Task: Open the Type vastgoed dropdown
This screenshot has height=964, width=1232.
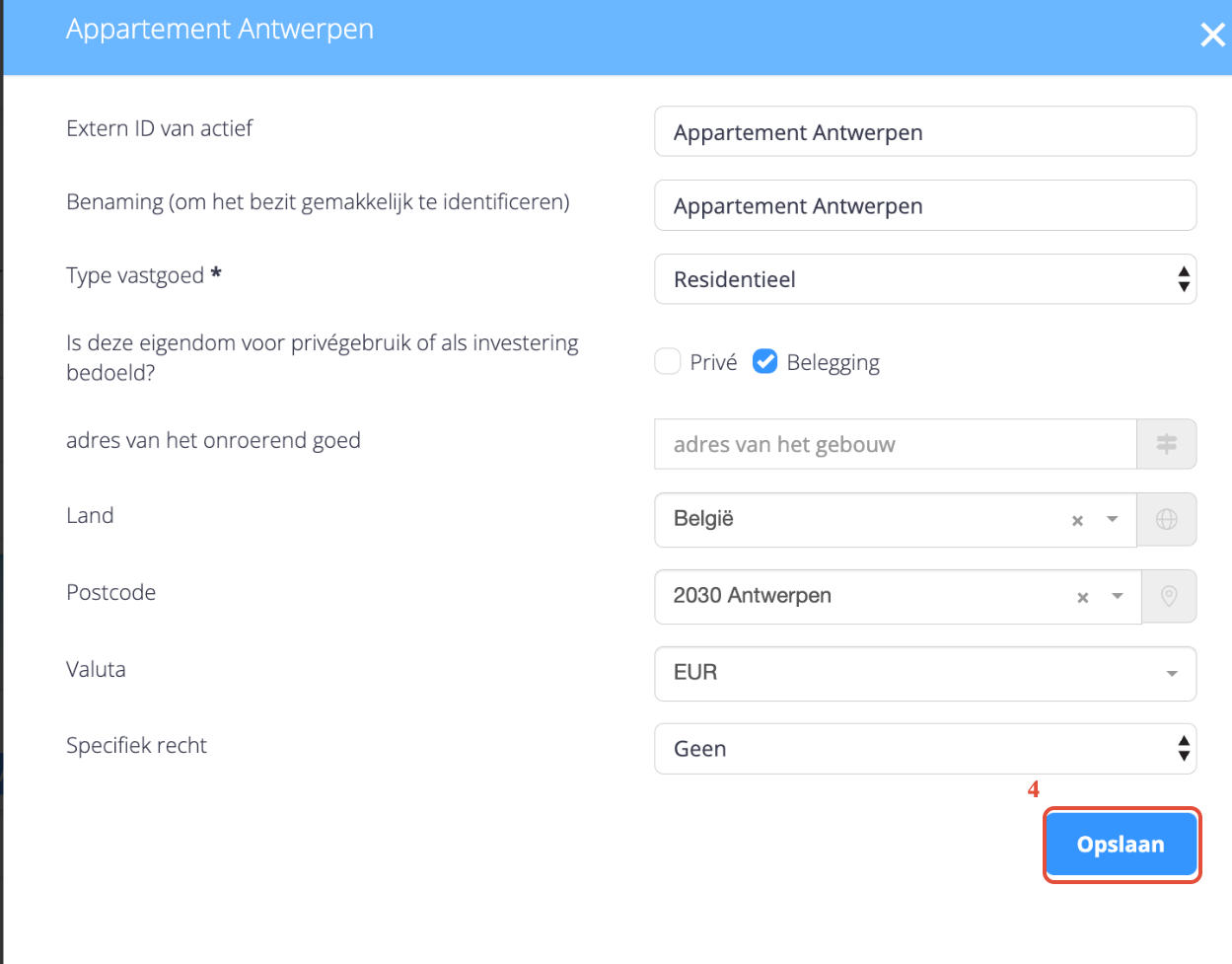Action: coord(924,279)
